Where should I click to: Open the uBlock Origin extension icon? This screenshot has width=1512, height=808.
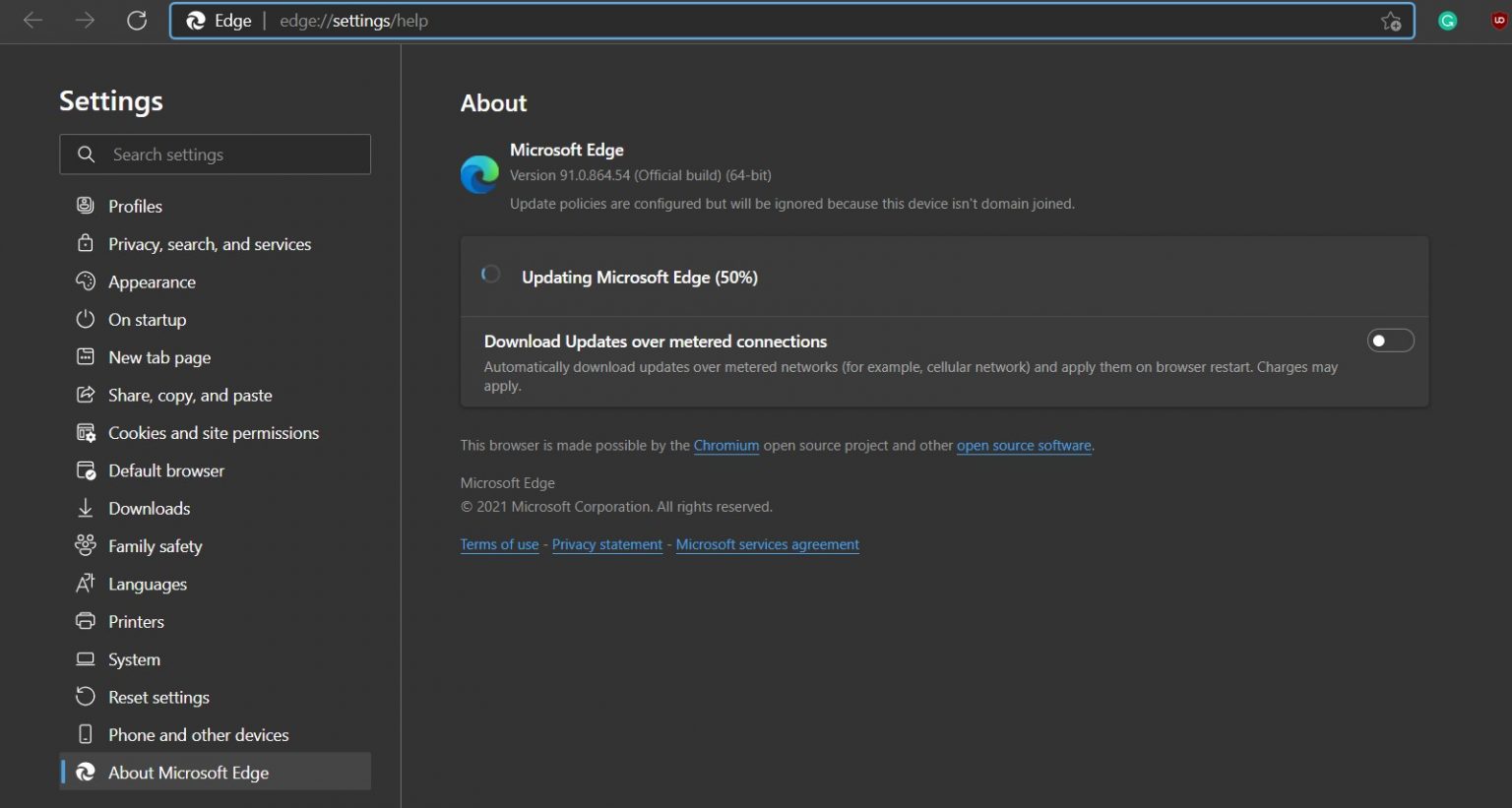pyautogui.click(x=1498, y=21)
